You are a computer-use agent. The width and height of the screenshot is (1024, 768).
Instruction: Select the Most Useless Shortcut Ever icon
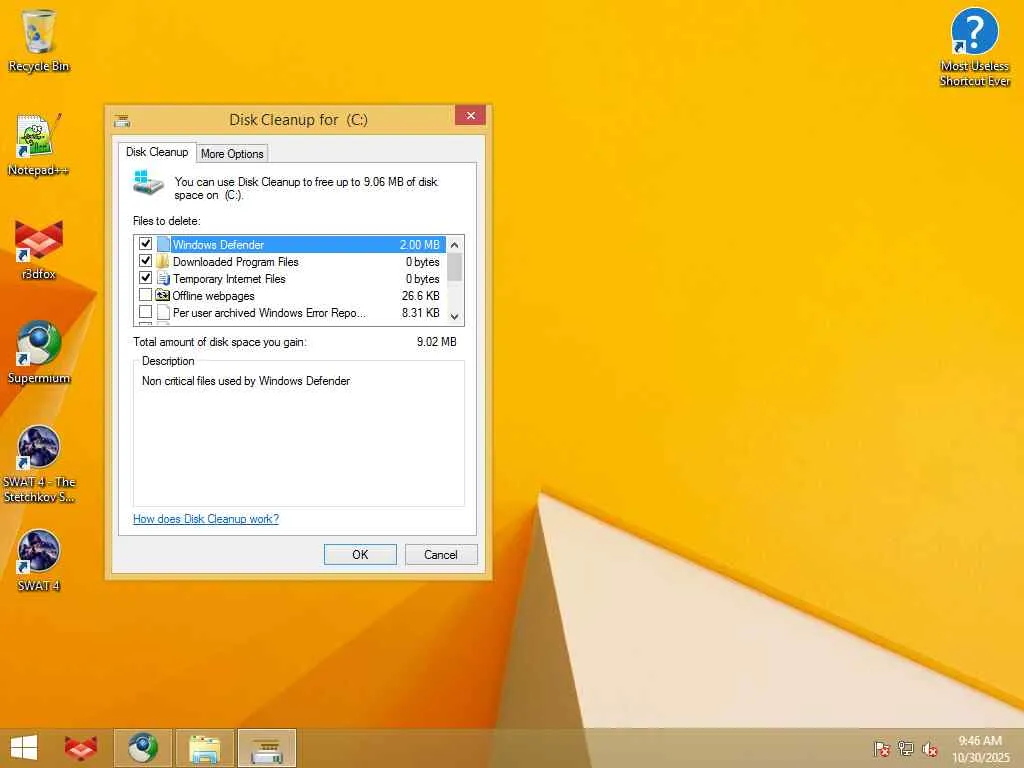click(x=974, y=47)
